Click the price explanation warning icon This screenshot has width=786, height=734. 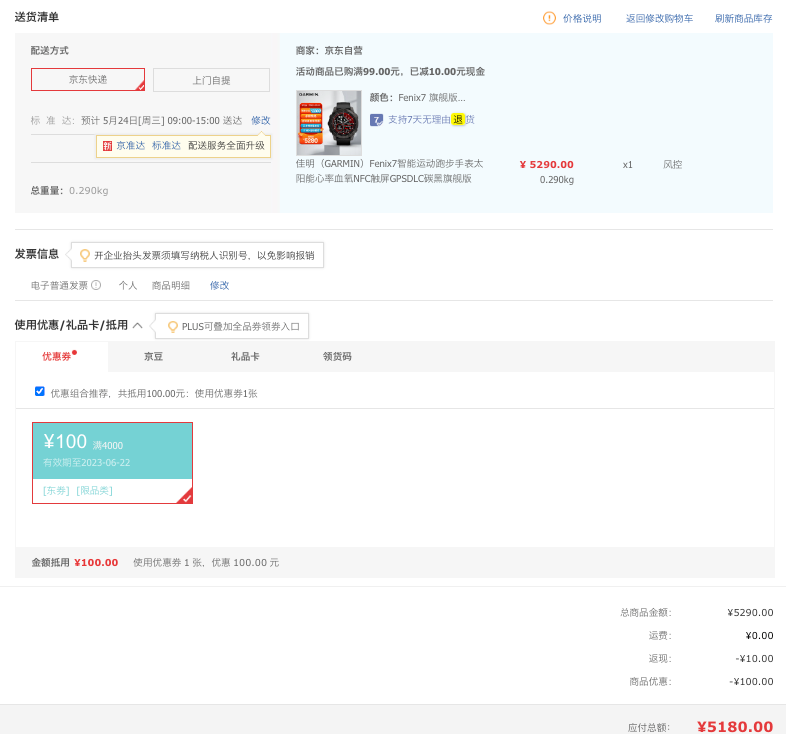tap(549, 19)
